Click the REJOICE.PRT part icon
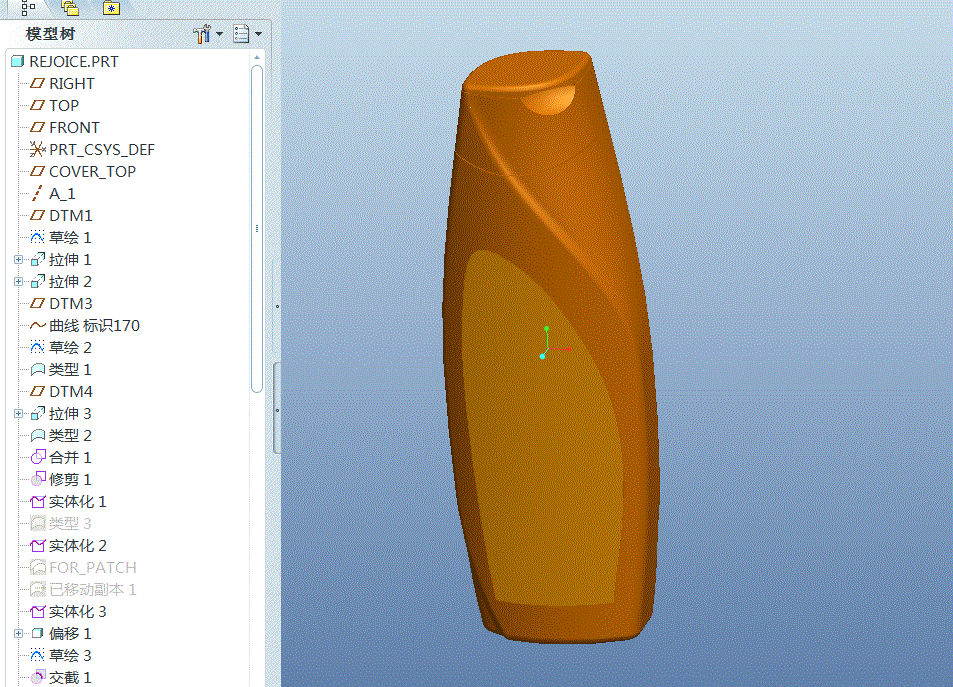The width and height of the screenshot is (953, 687). 18,61
